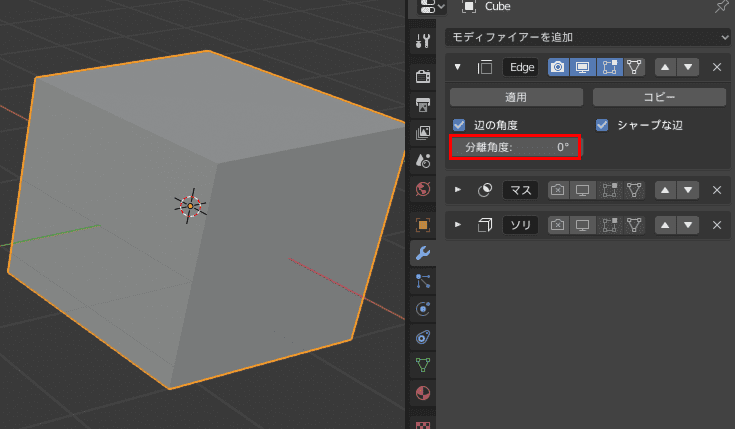Open the Physics properties tab

tap(423, 309)
